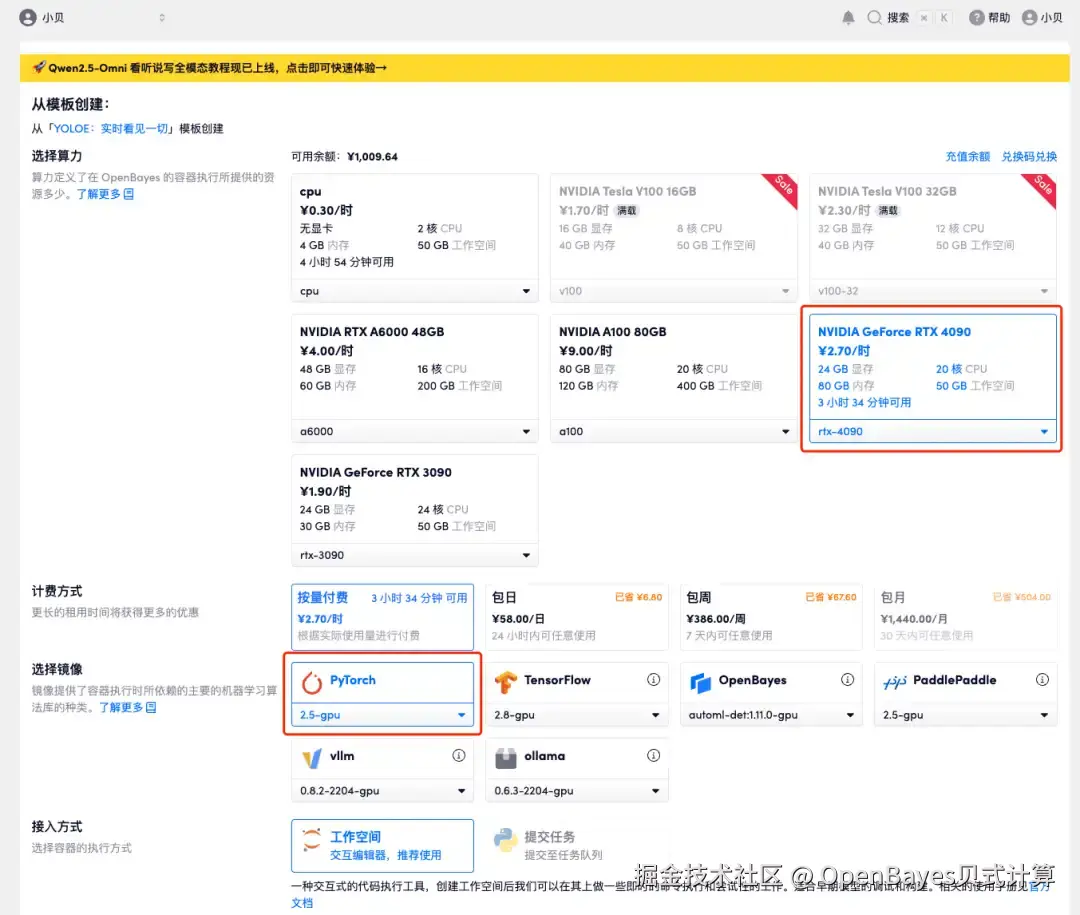Click the 兑换码兑换 link
This screenshot has width=1080, height=915.
(x=1028, y=156)
